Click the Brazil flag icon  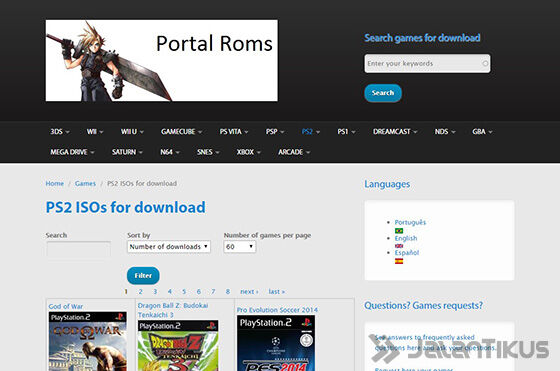click(x=399, y=231)
